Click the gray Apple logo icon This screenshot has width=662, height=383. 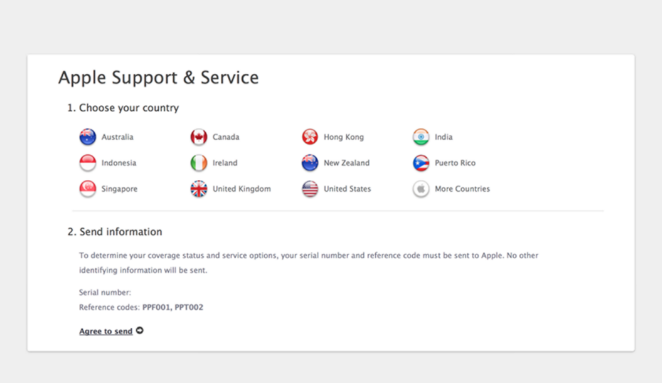(x=421, y=189)
